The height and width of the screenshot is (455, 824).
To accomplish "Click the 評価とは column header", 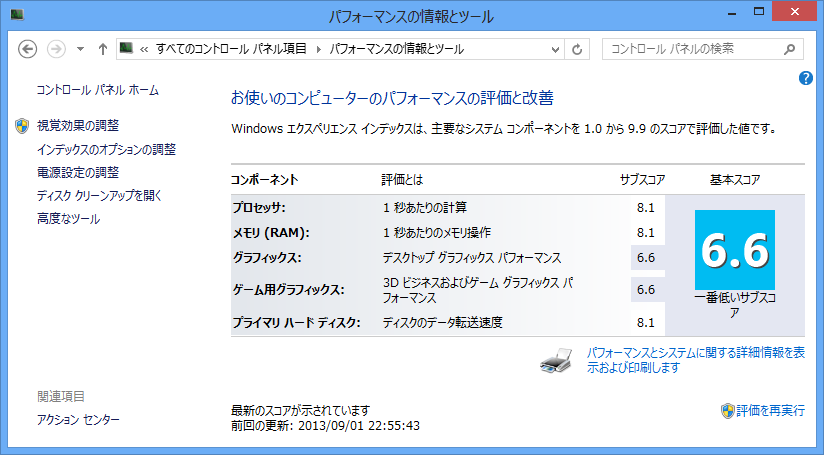I will [402, 180].
